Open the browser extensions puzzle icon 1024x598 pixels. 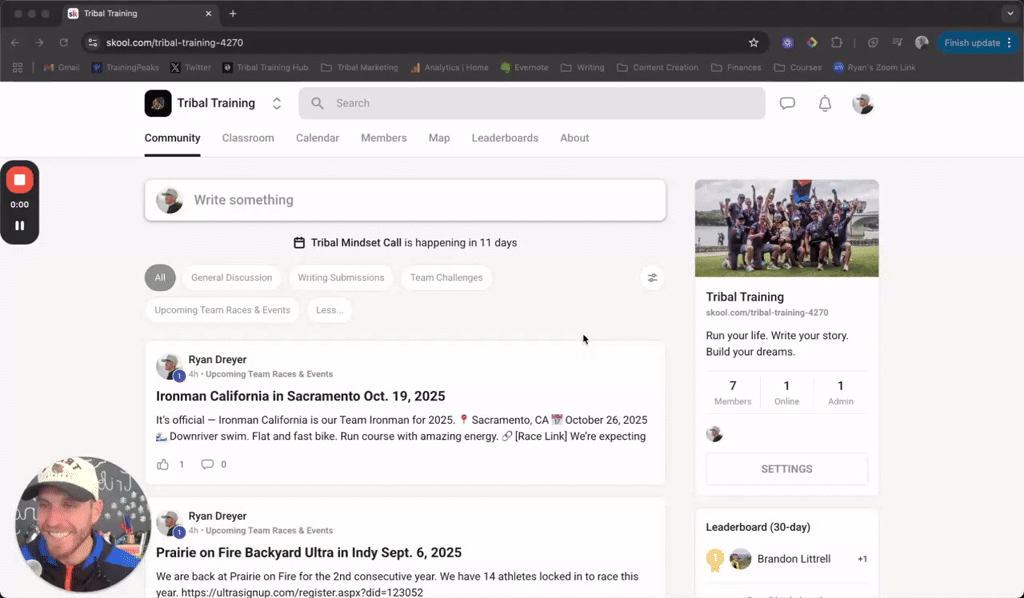(837, 42)
